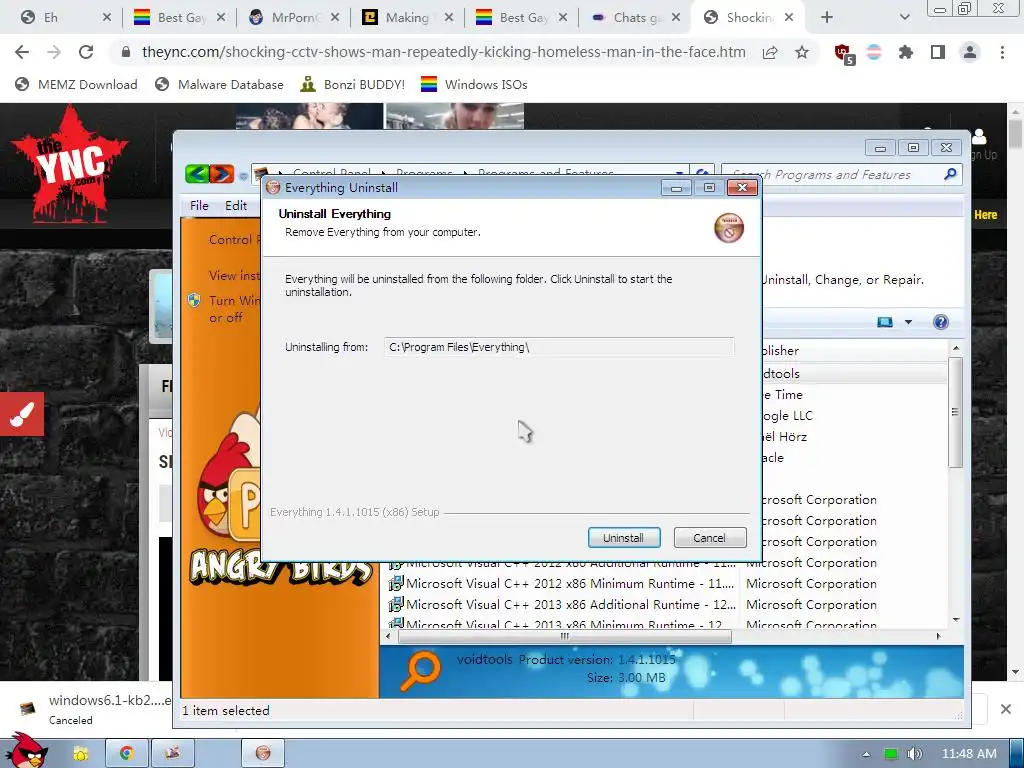Click the green back arrow in Control Panel window
Screen dimensions: 1024x768
pyautogui.click(x=197, y=174)
